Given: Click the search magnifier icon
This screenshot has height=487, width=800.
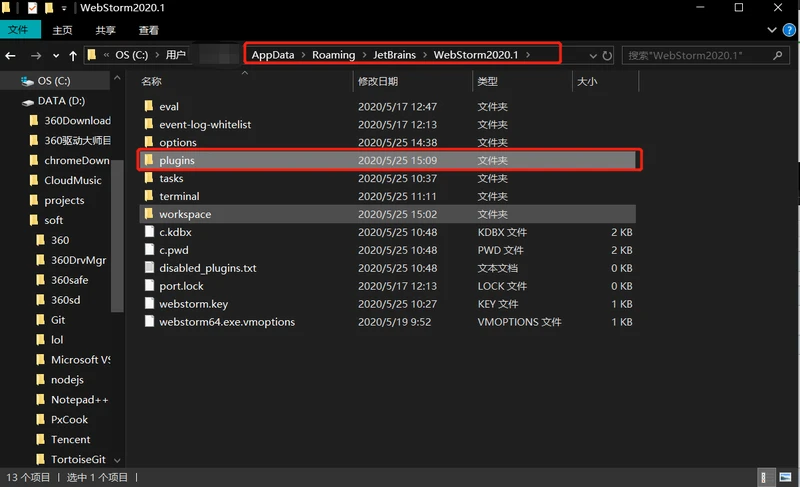Looking at the screenshot, I should pyautogui.click(x=777, y=55).
